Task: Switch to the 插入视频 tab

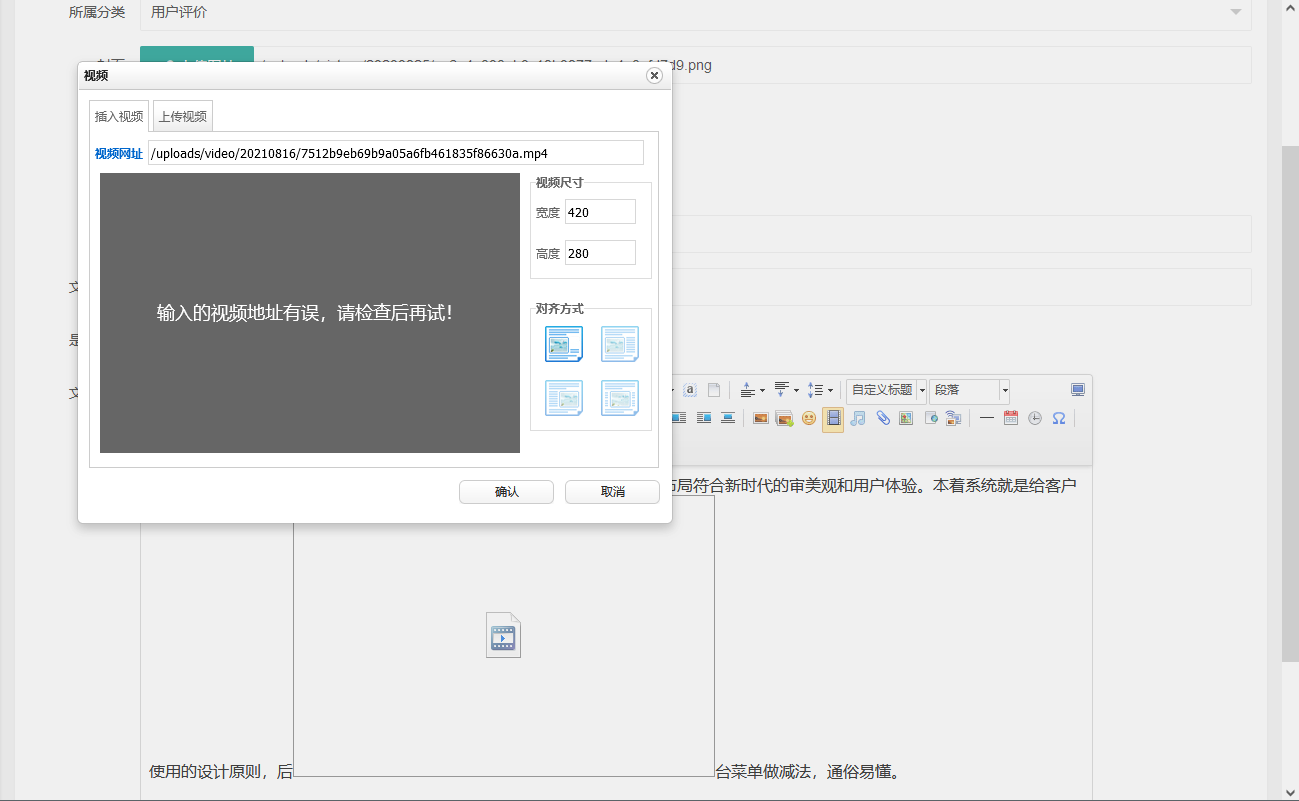Action: 119,116
